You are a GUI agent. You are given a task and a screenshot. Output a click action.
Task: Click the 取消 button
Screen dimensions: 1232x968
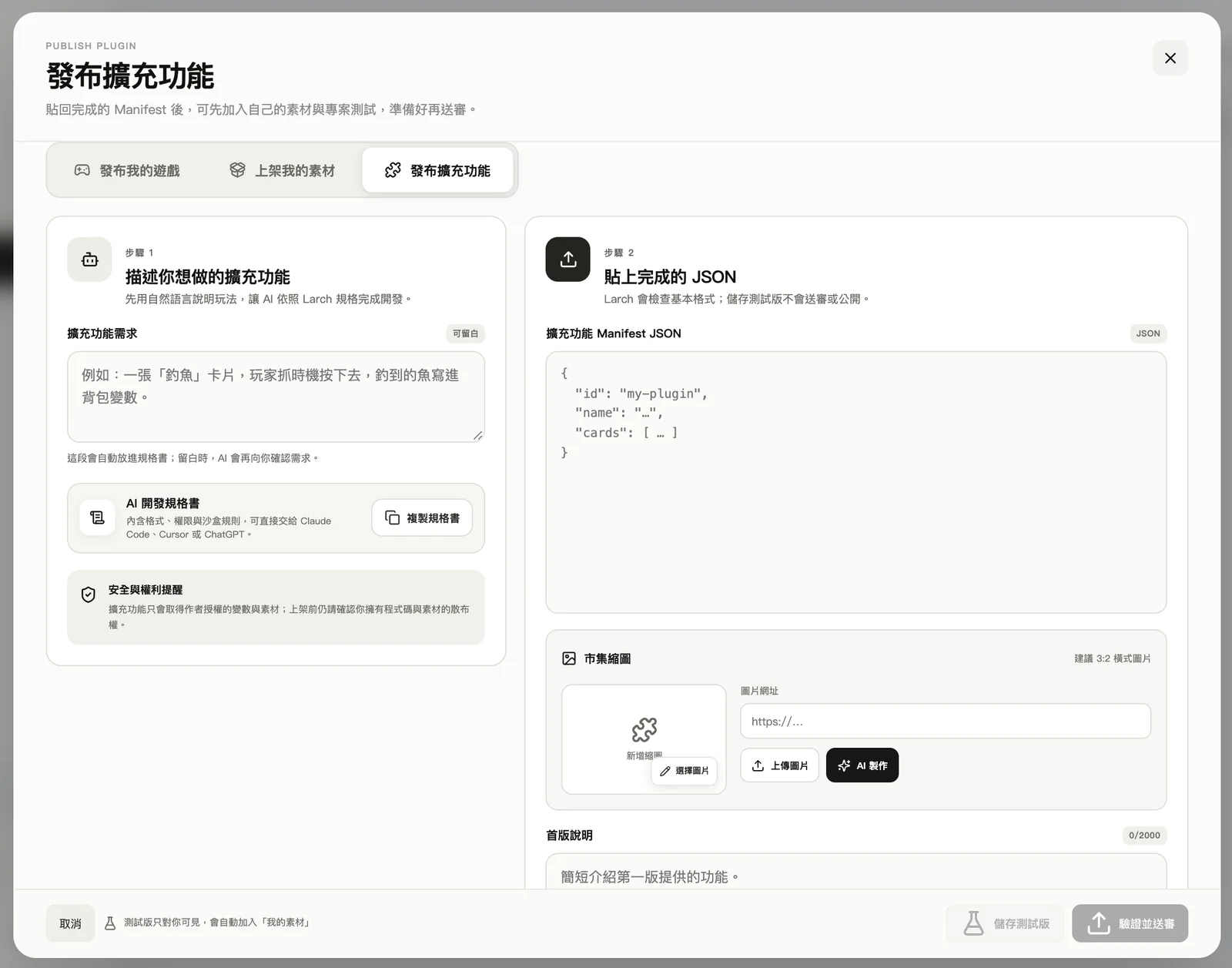[x=70, y=923]
